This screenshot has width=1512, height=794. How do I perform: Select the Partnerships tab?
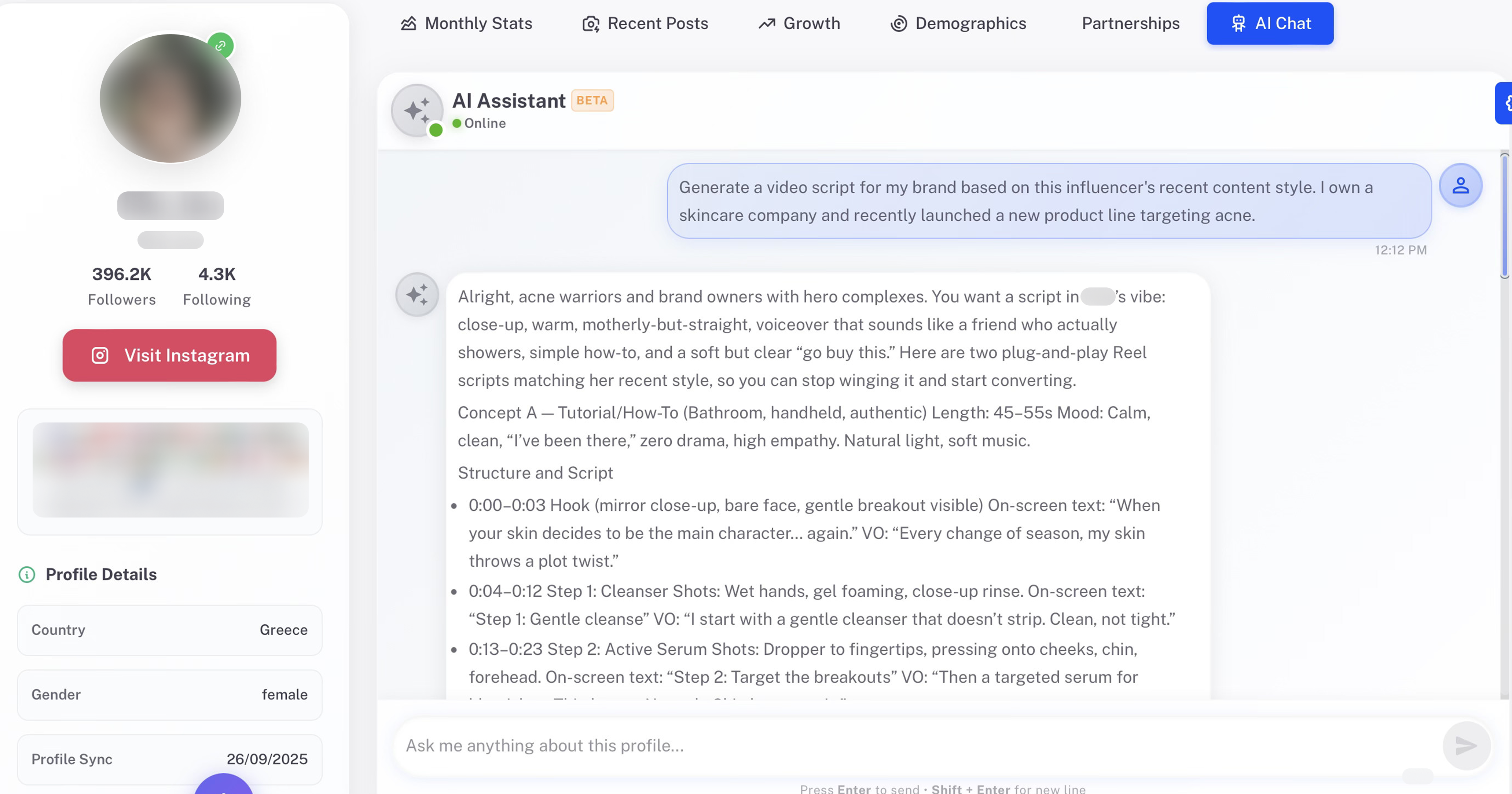tap(1130, 23)
